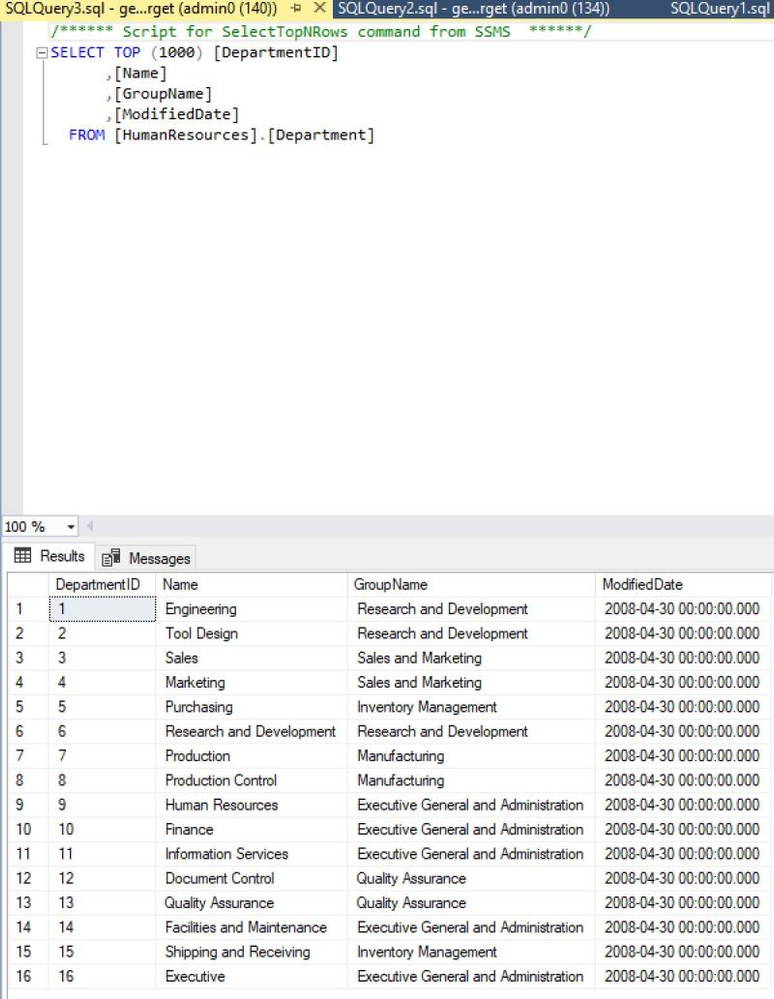Viewport: 774px width, 999px height.
Task: Select the Tool Design cell
Action: (252, 633)
